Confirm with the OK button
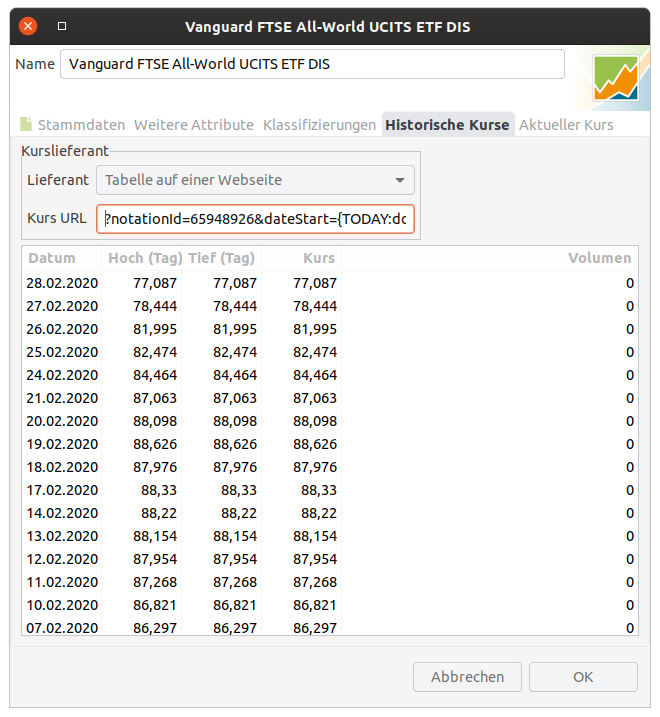 [583, 677]
